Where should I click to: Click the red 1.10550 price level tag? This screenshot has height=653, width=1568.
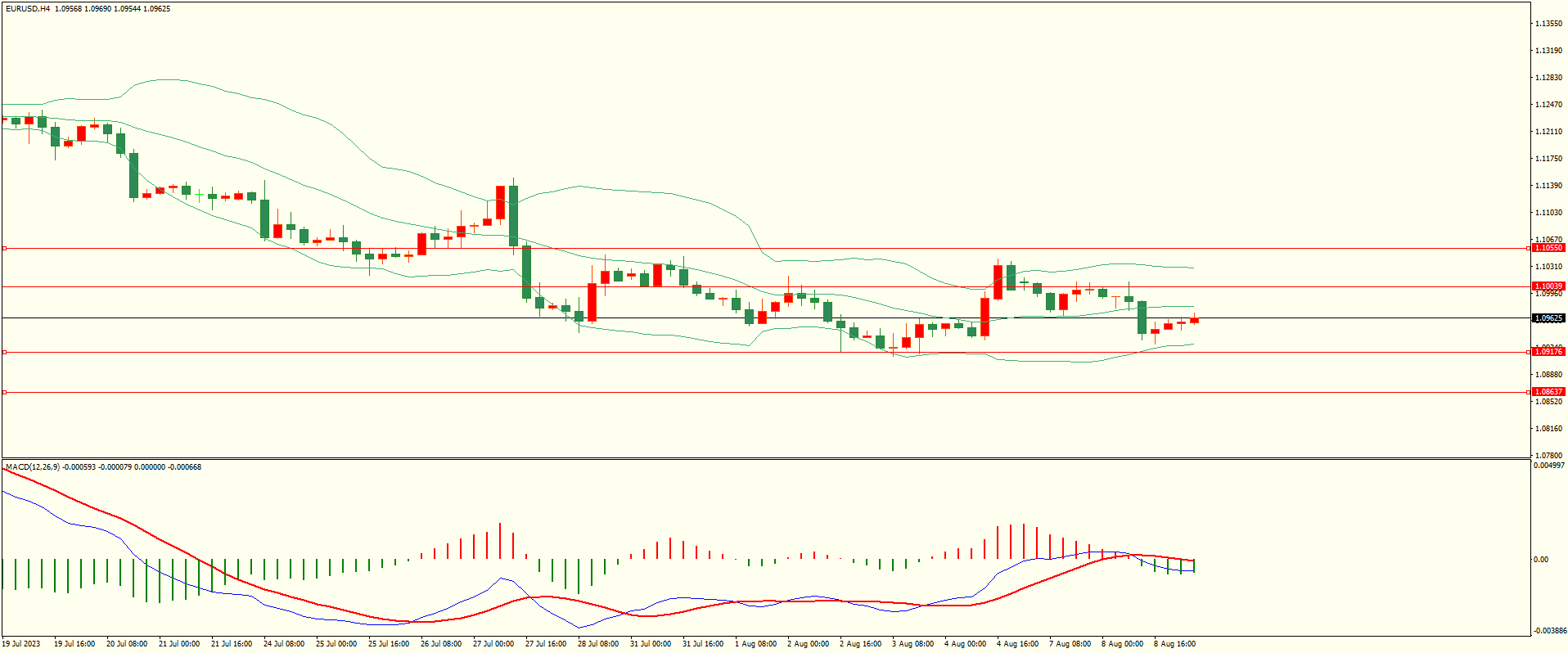pos(1548,248)
